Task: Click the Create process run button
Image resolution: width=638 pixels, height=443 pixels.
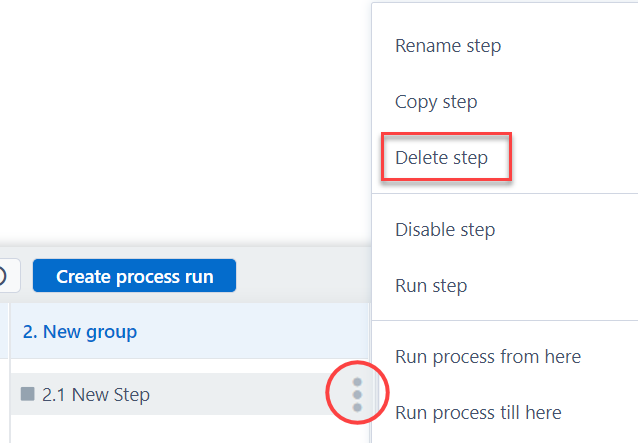Action: pyautogui.click(x=134, y=276)
